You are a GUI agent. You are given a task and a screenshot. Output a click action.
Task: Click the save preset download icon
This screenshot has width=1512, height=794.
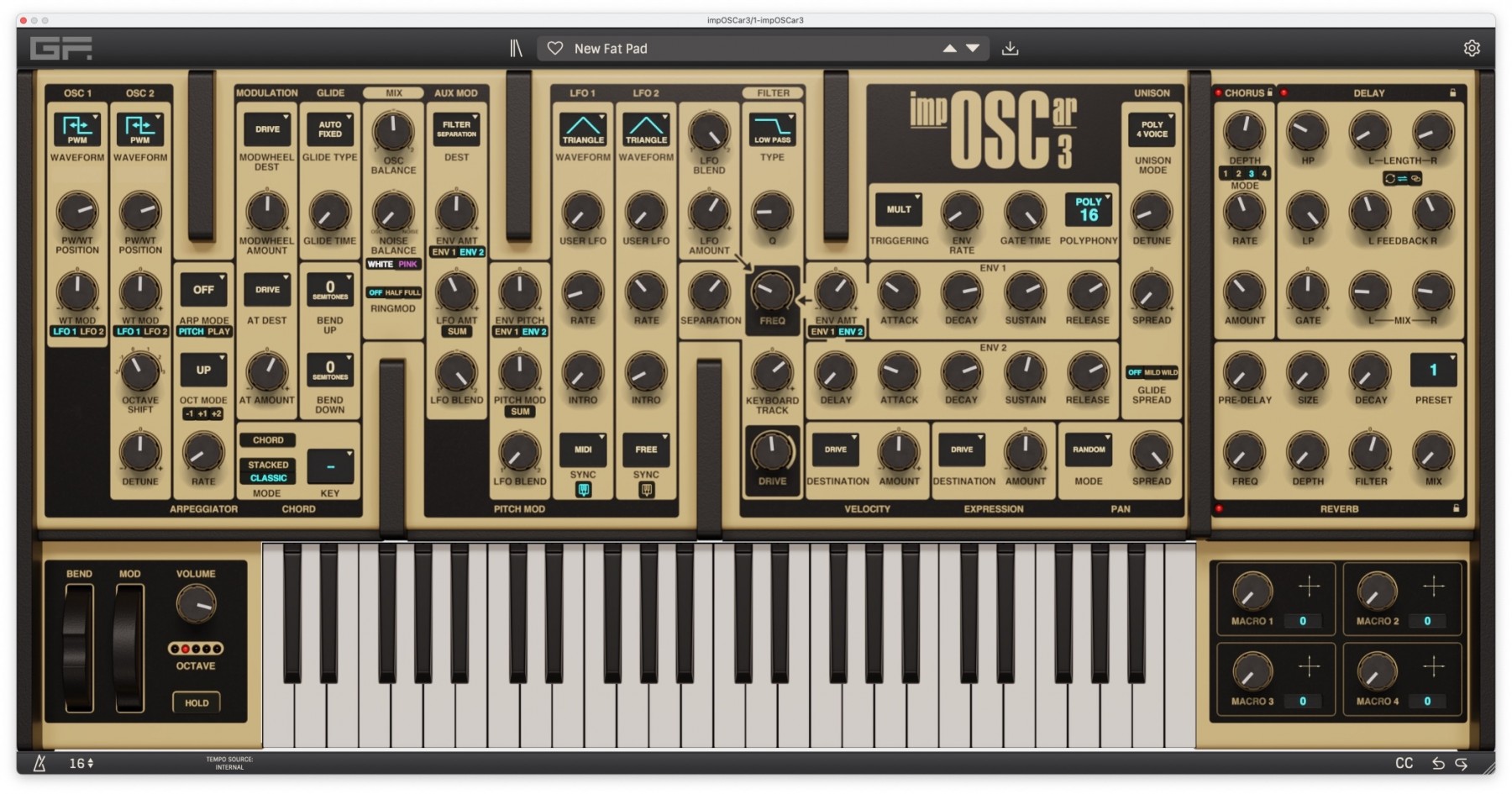click(1010, 49)
